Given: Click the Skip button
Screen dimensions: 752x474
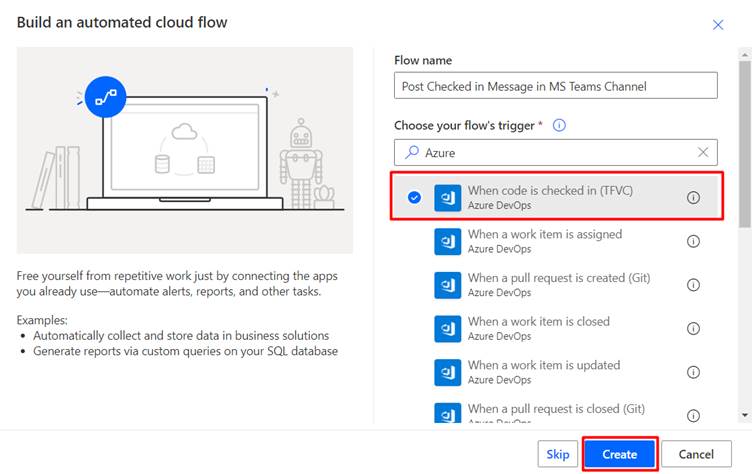Looking at the screenshot, I should click(558, 454).
